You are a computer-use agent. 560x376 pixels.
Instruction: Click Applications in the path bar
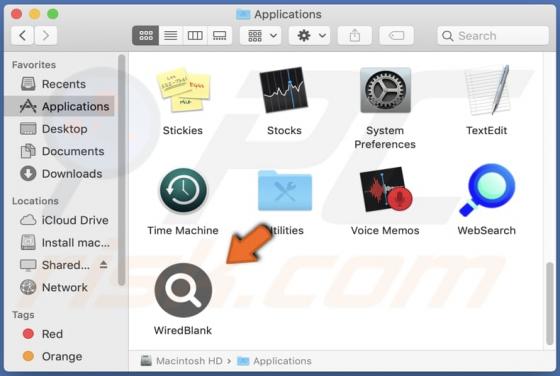click(274, 361)
